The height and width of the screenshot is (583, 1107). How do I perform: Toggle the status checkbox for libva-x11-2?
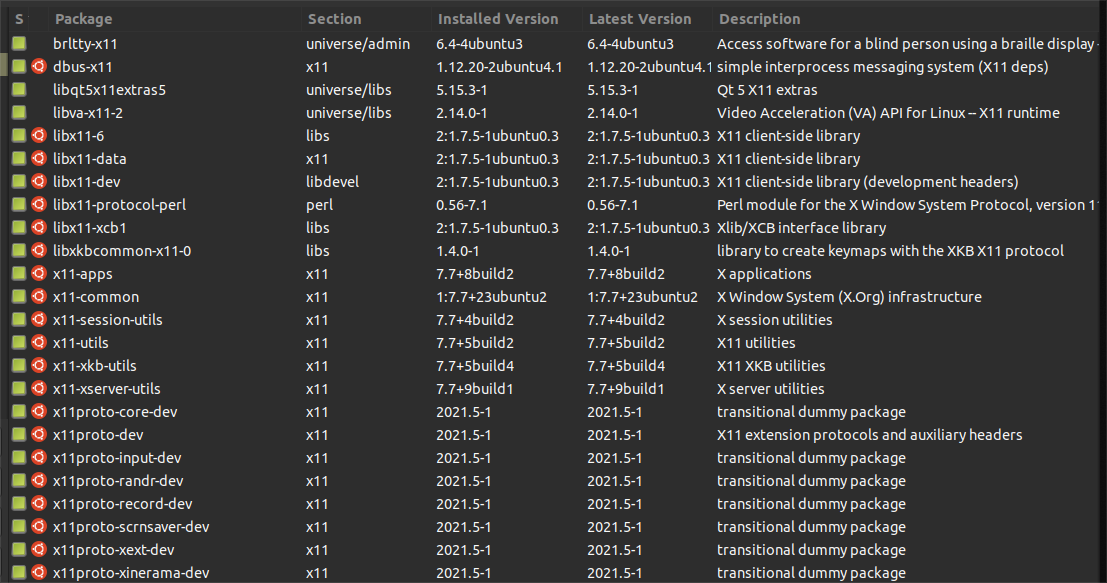(x=19, y=112)
